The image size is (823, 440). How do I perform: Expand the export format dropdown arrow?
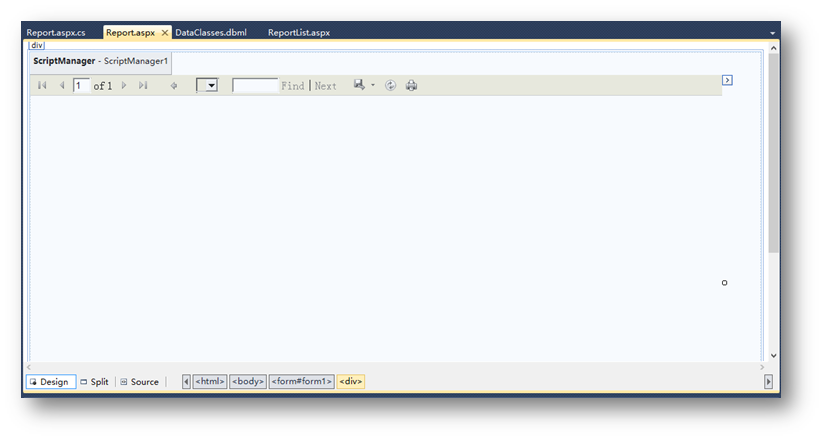coord(373,85)
